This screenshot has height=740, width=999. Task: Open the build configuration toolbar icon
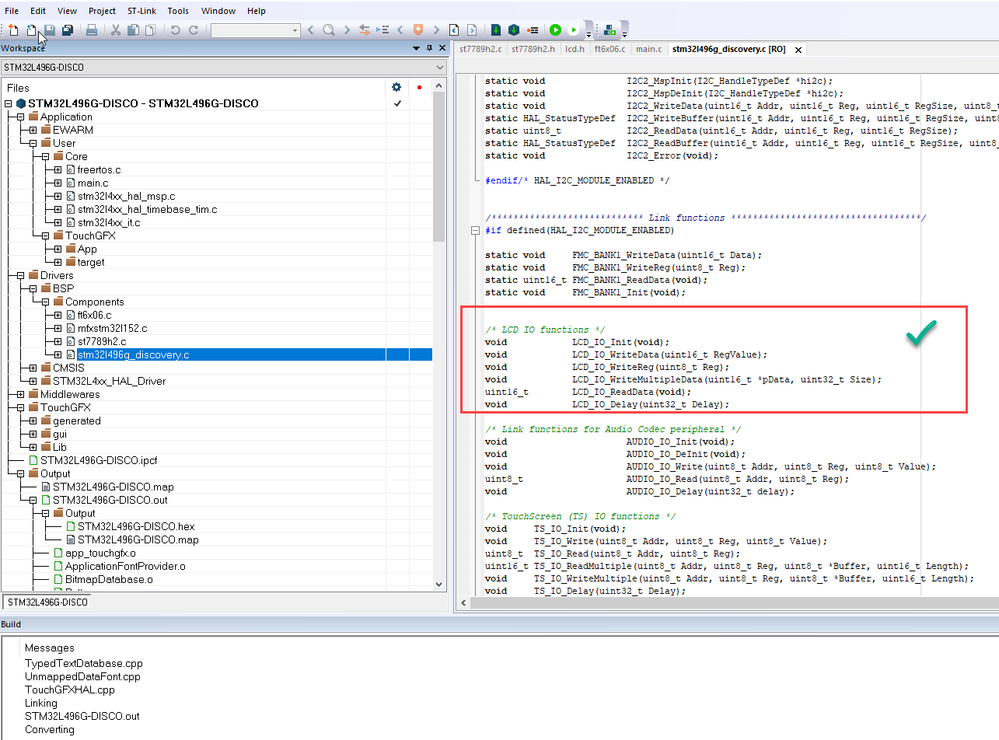click(610, 30)
